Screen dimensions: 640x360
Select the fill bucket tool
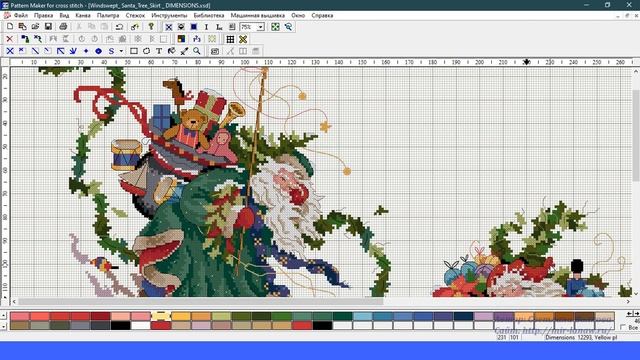point(171,51)
